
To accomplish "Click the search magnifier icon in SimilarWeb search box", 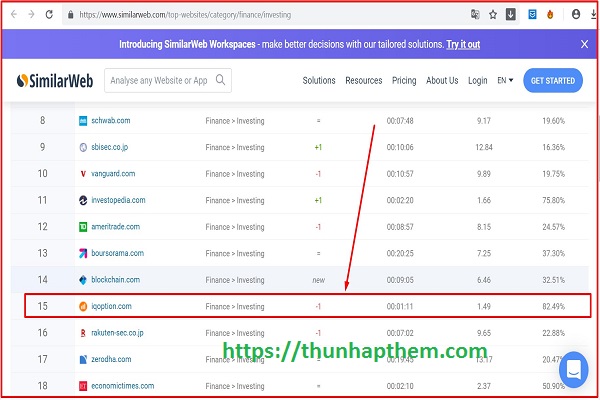I will point(220,80).
